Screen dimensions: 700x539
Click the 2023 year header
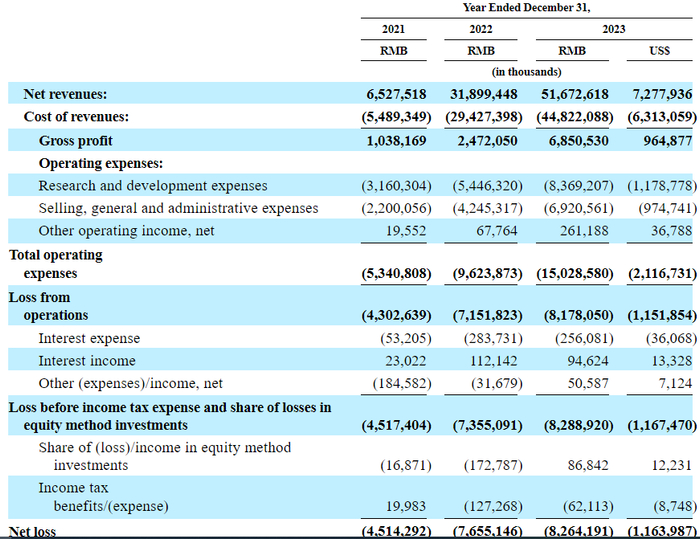point(614,29)
